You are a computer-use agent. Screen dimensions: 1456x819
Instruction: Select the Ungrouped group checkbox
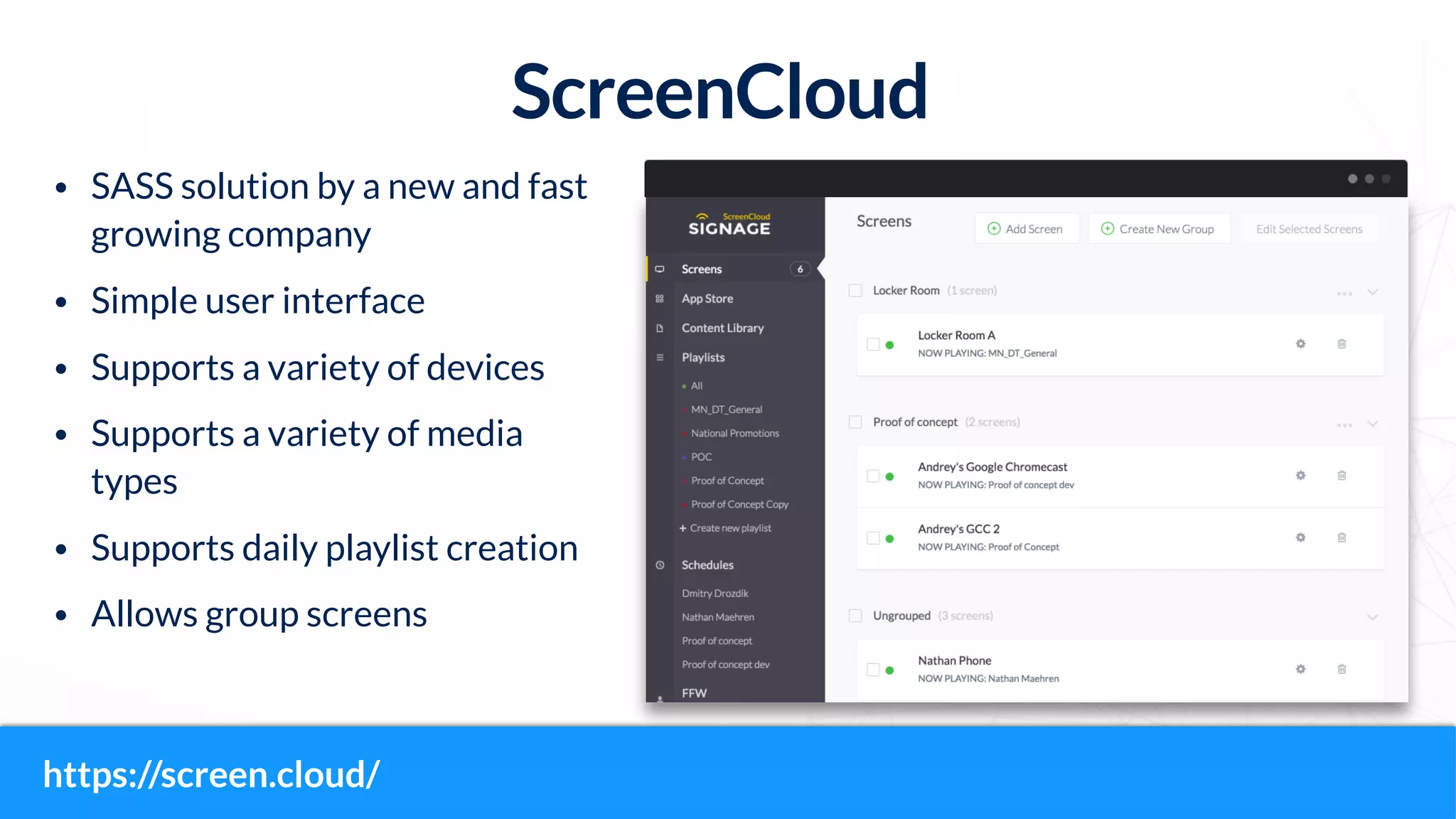(855, 616)
